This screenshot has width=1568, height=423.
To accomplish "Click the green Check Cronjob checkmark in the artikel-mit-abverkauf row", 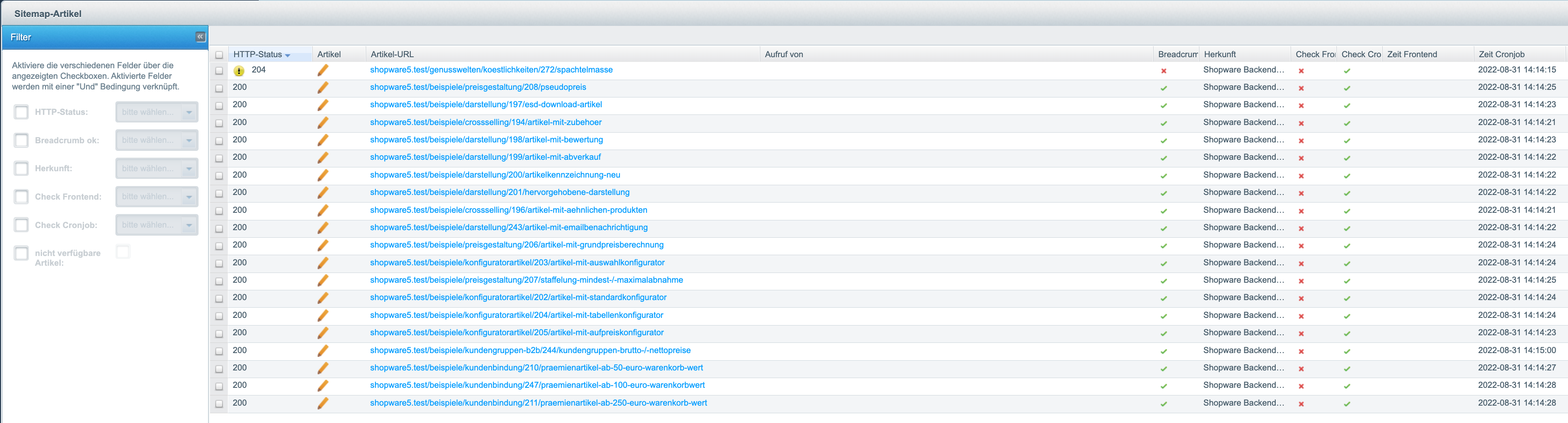I will pyautogui.click(x=1347, y=159).
